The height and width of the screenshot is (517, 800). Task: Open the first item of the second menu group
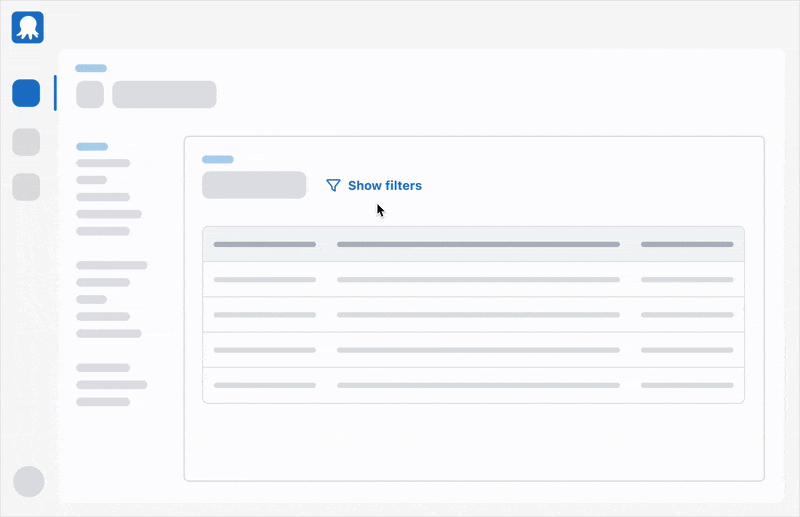(112, 266)
